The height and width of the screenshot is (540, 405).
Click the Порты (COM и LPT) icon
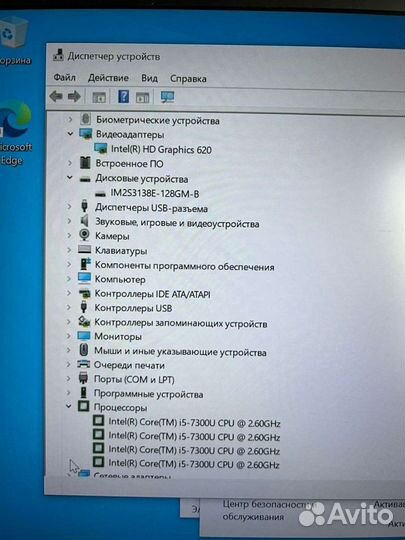83,378
